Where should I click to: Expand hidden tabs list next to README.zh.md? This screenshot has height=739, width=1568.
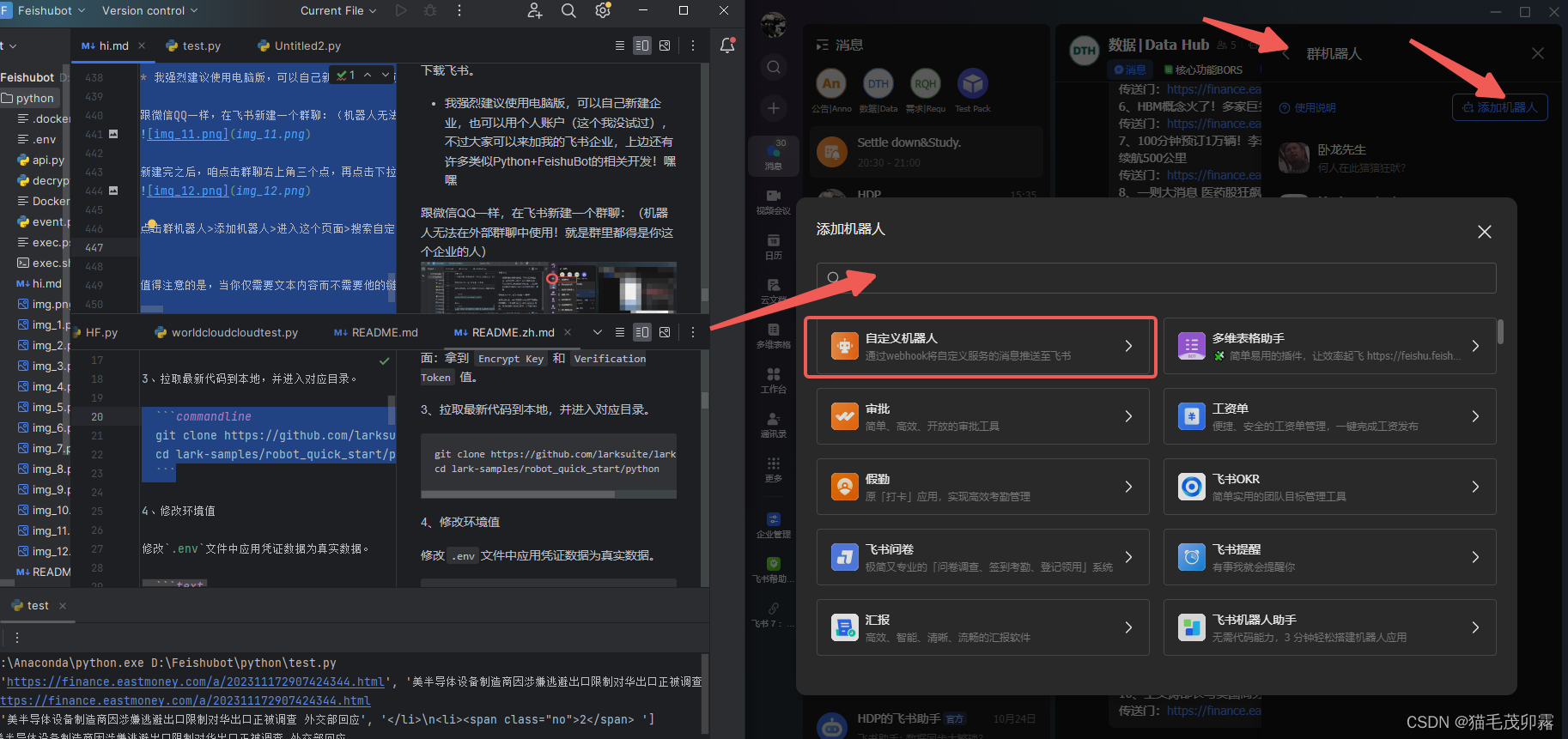(x=598, y=332)
